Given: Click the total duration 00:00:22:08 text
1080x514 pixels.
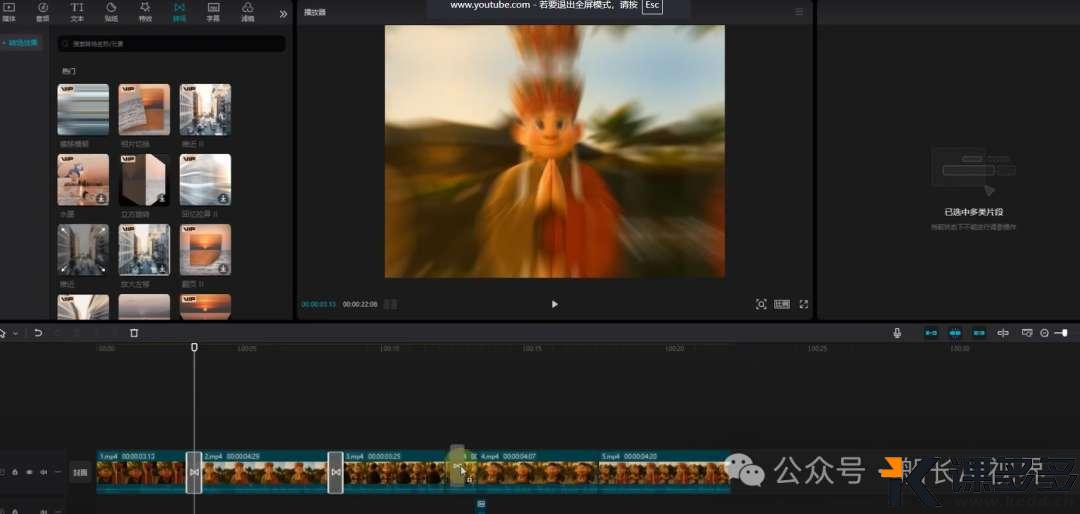Looking at the screenshot, I should click(360, 304).
